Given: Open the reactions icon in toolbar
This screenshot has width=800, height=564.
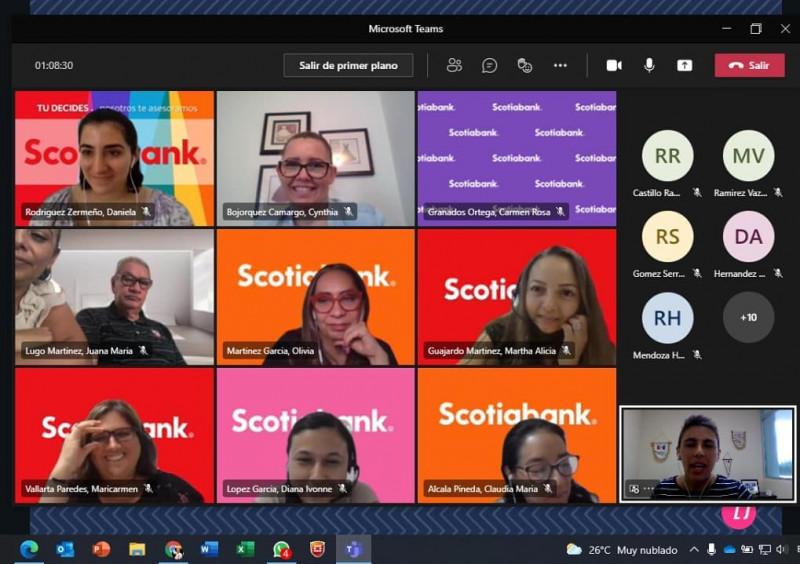Looking at the screenshot, I should pyautogui.click(x=524, y=65).
